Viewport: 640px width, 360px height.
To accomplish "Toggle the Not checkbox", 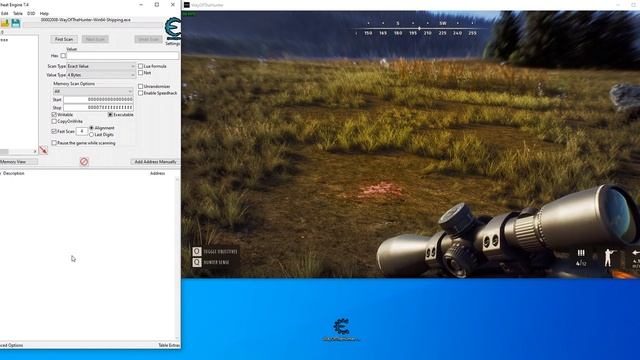I will coord(140,73).
